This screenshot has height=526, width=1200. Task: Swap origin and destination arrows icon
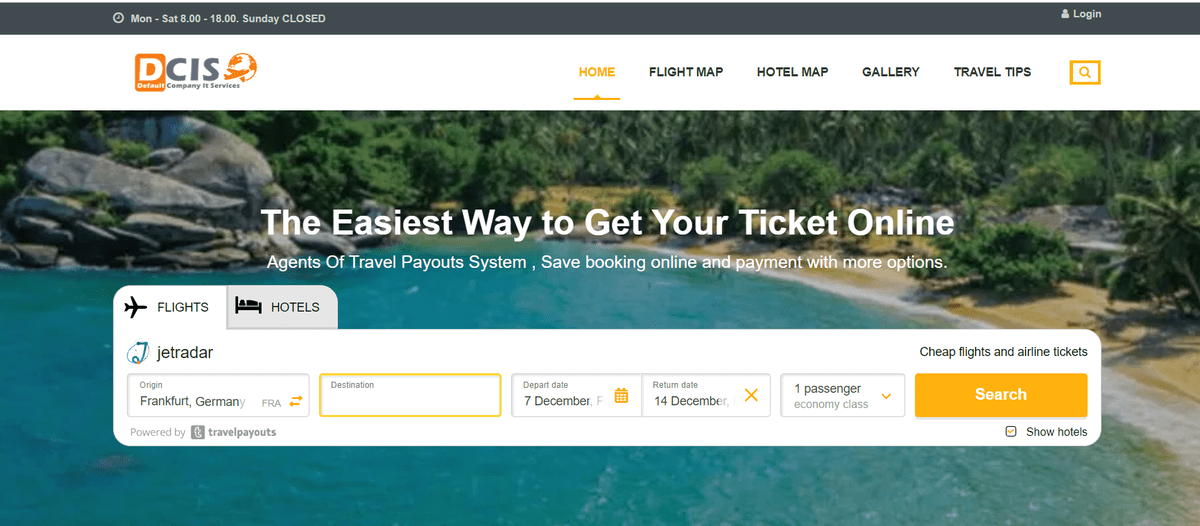click(296, 401)
